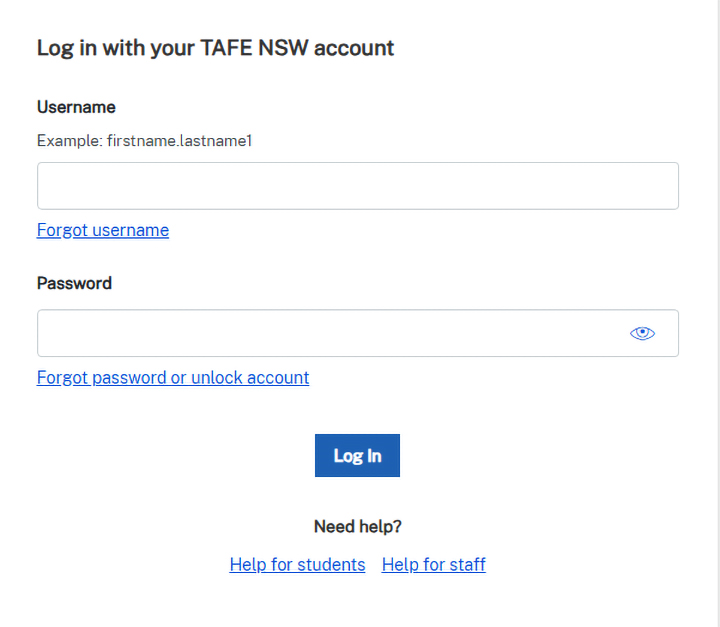Unlock the account via the link below Password
720x627 pixels.
point(173,377)
